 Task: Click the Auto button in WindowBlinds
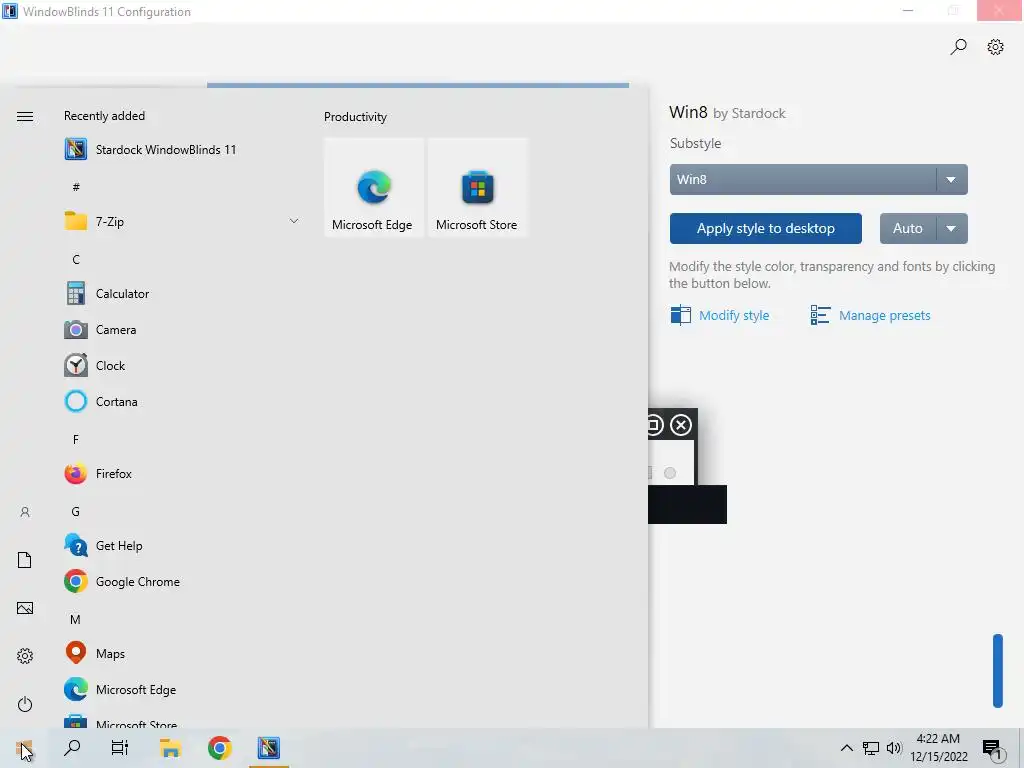[908, 229]
